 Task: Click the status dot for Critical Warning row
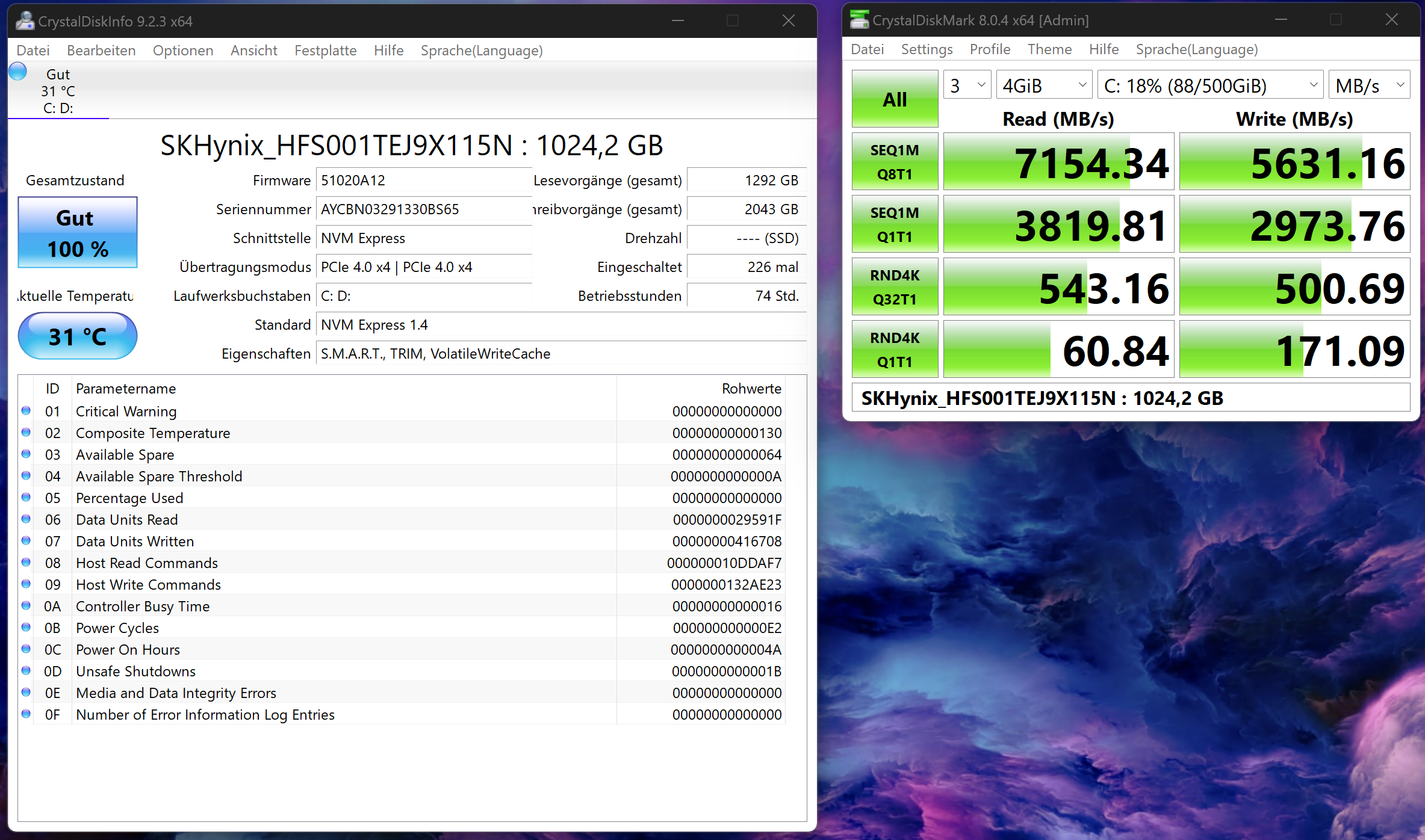coord(26,411)
